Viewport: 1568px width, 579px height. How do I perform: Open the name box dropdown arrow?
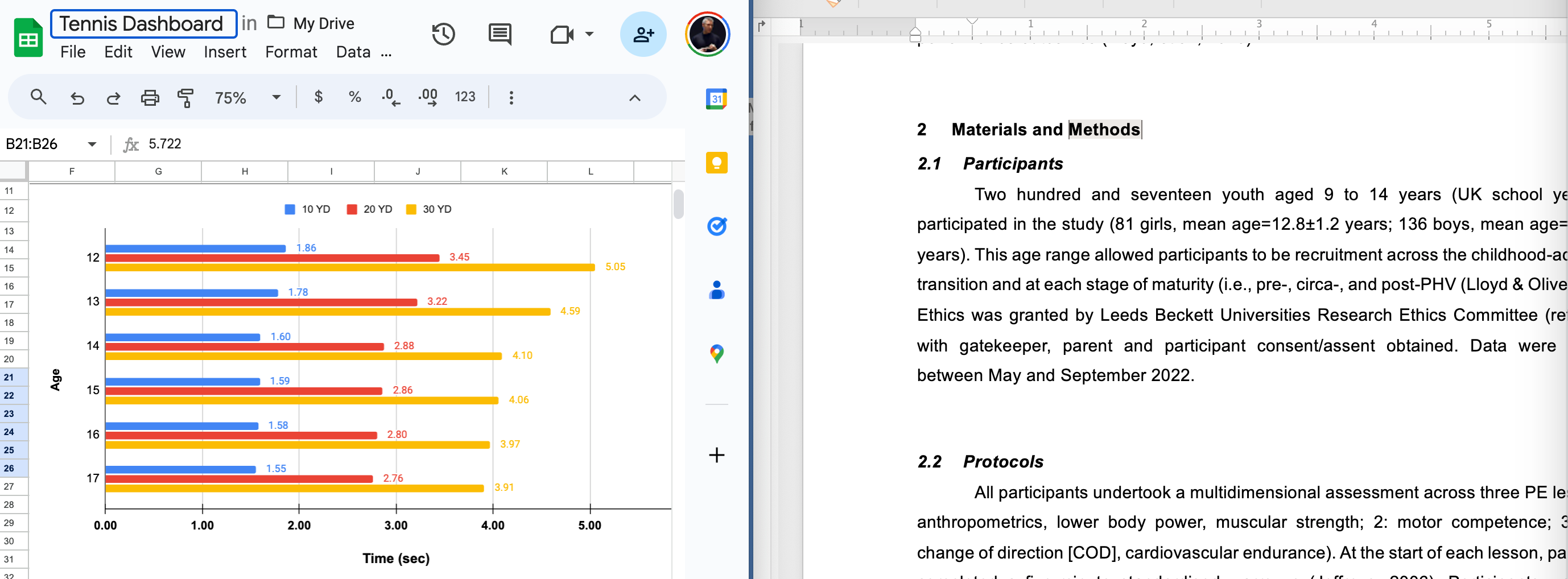[92, 144]
